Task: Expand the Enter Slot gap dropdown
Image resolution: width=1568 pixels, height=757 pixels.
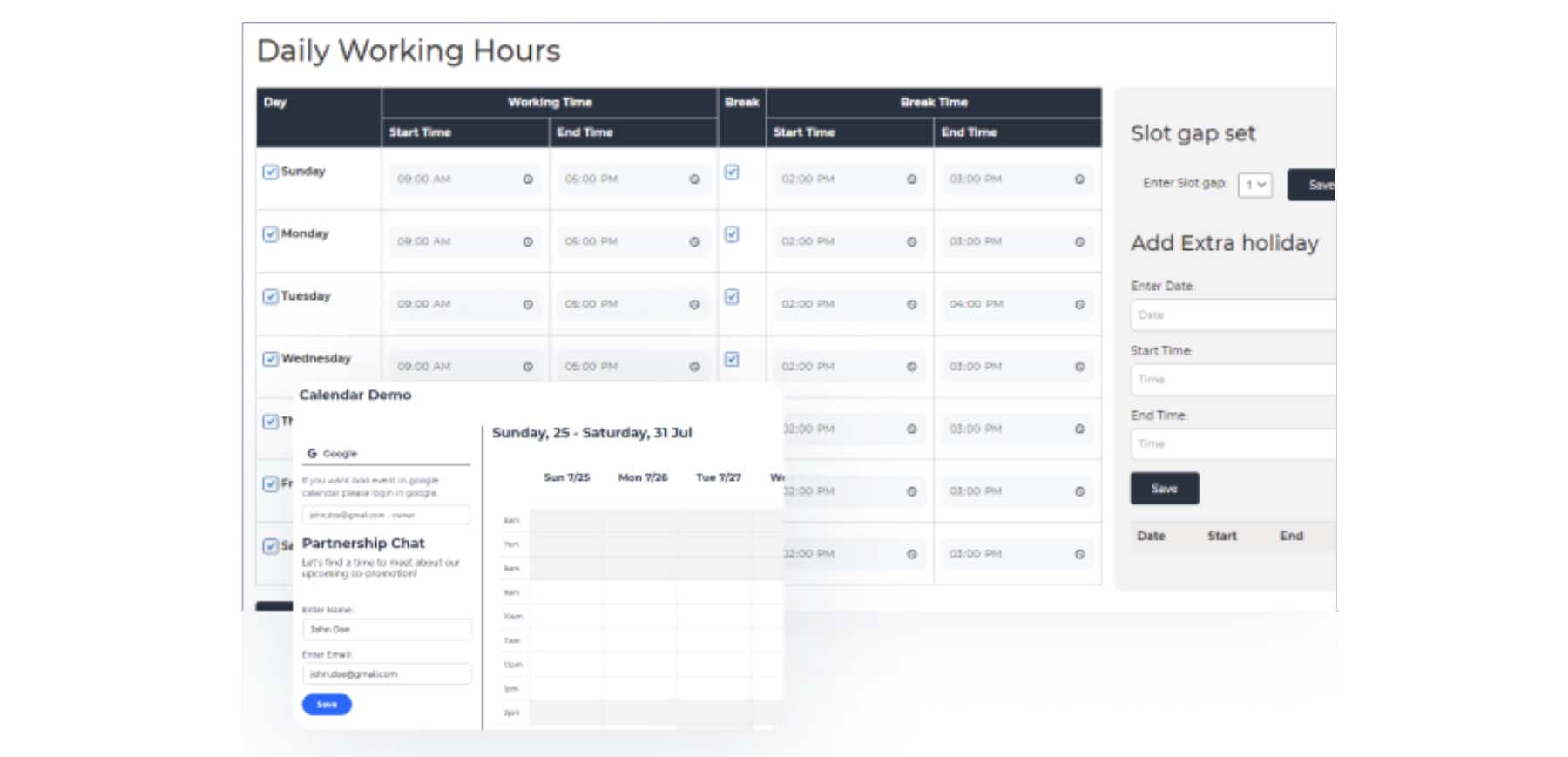Action: coord(1255,185)
